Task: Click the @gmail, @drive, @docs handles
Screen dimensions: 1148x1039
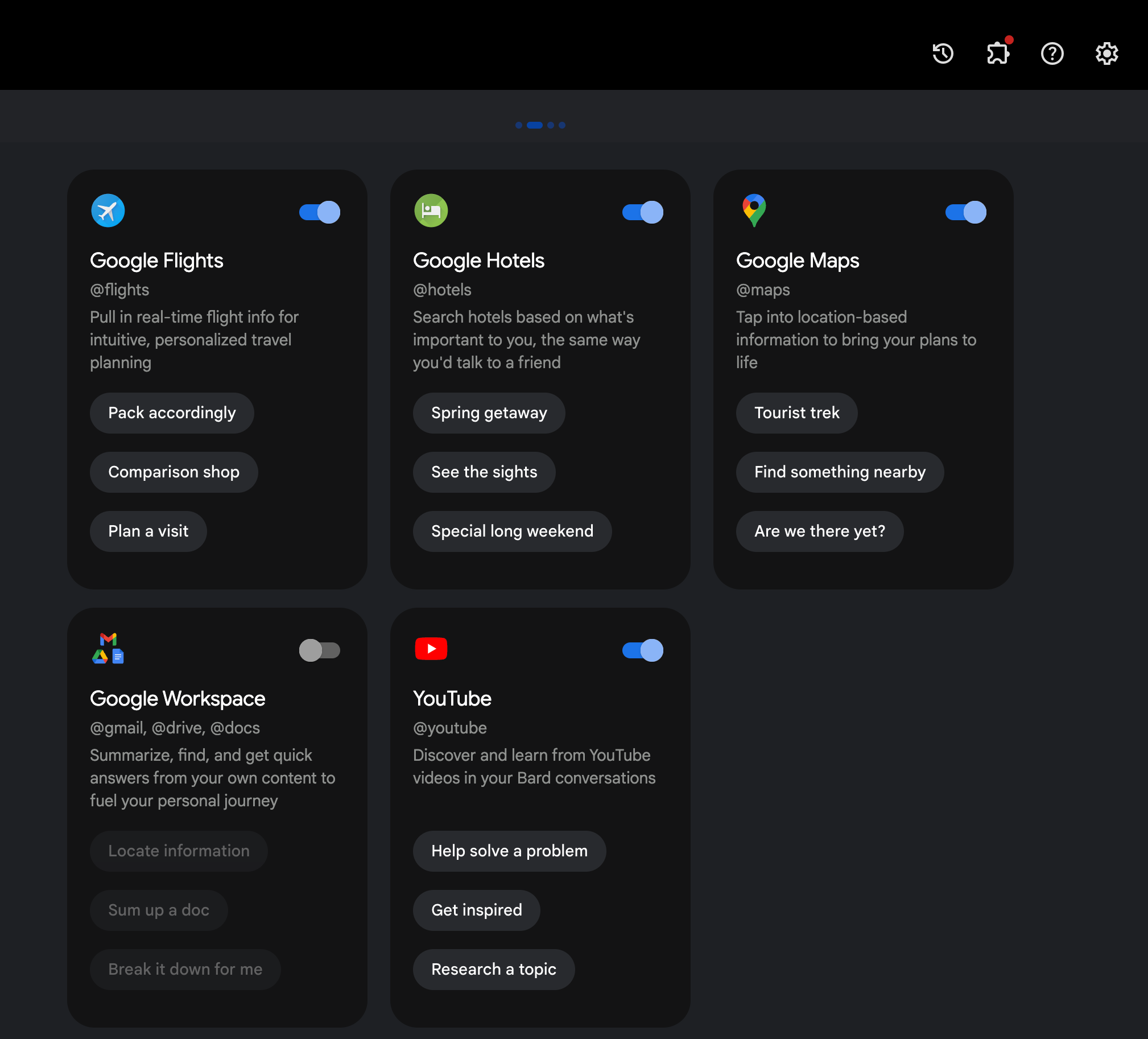Action: (x=175, y=728)
